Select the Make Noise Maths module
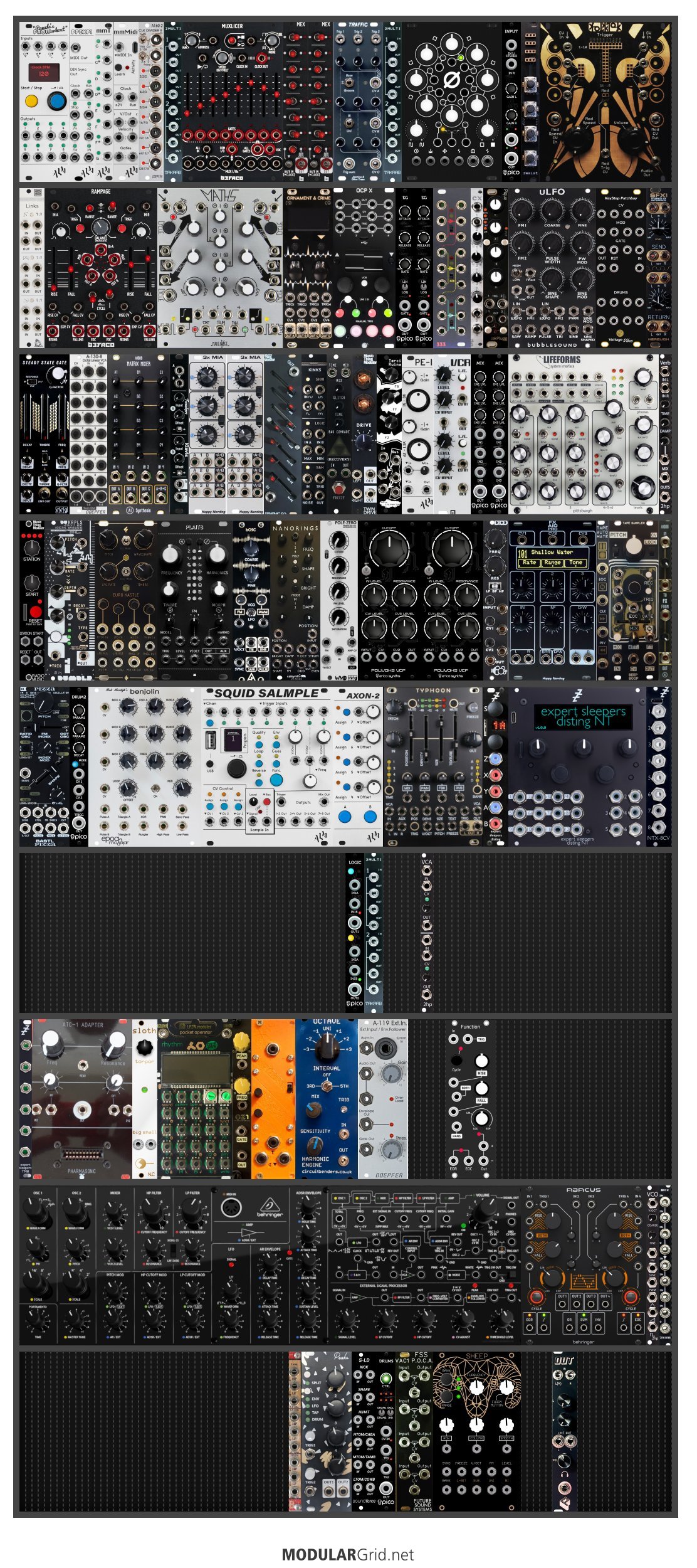This screenshot has width=697, height=1568. point(220,268)
